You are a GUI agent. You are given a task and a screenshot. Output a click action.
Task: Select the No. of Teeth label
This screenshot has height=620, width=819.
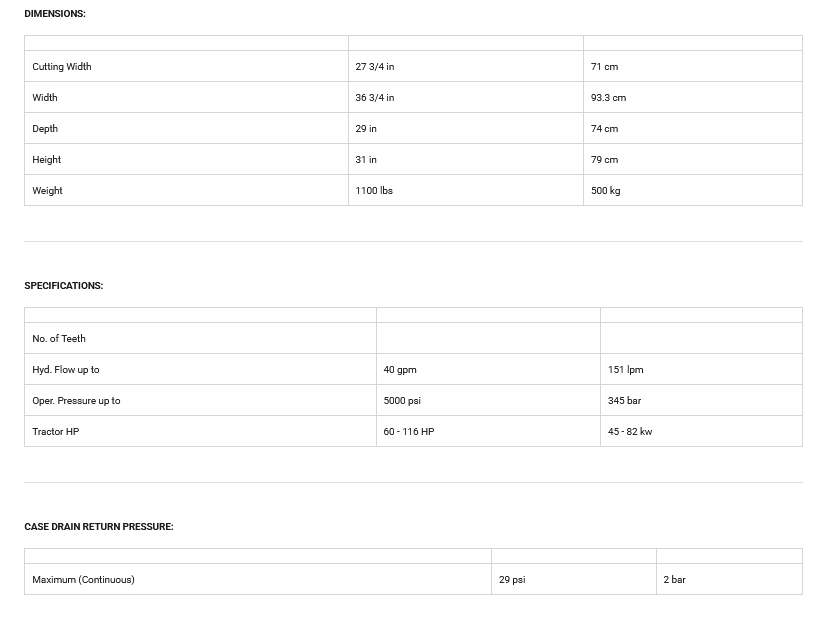(x=59, y=339)
